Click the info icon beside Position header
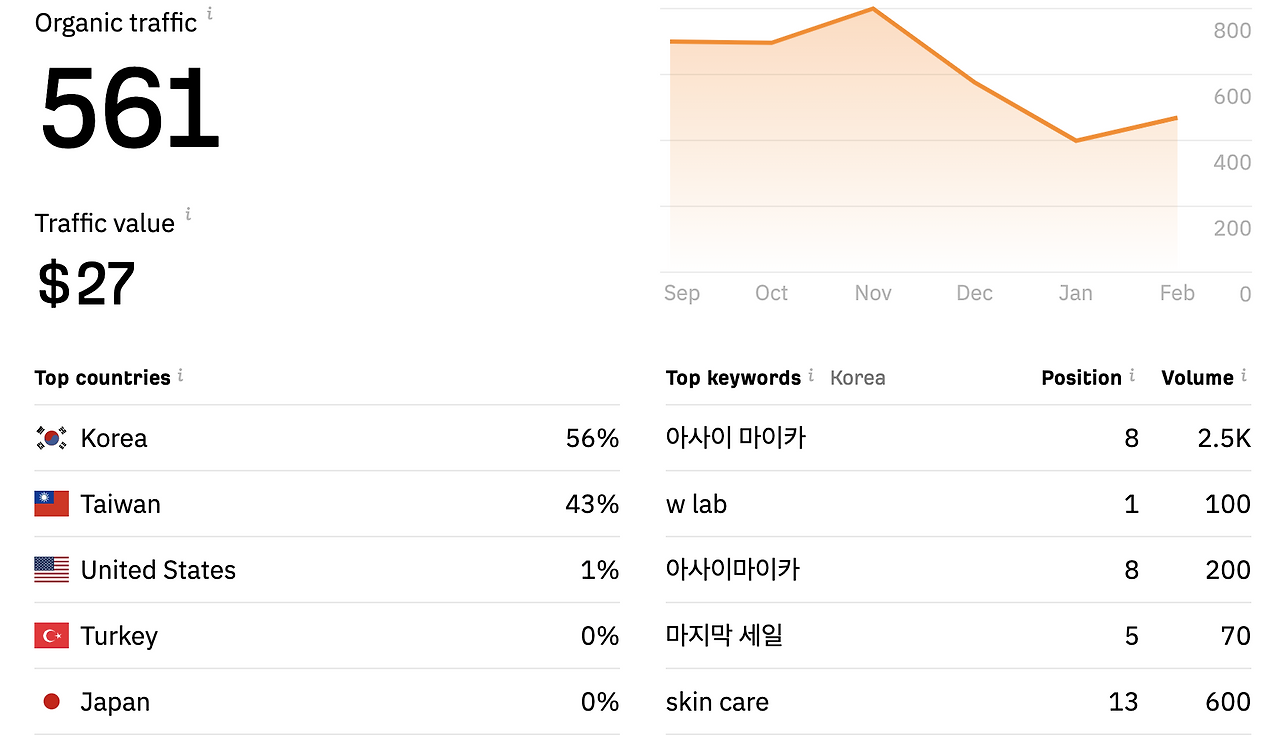 [x=1132, y=375]
